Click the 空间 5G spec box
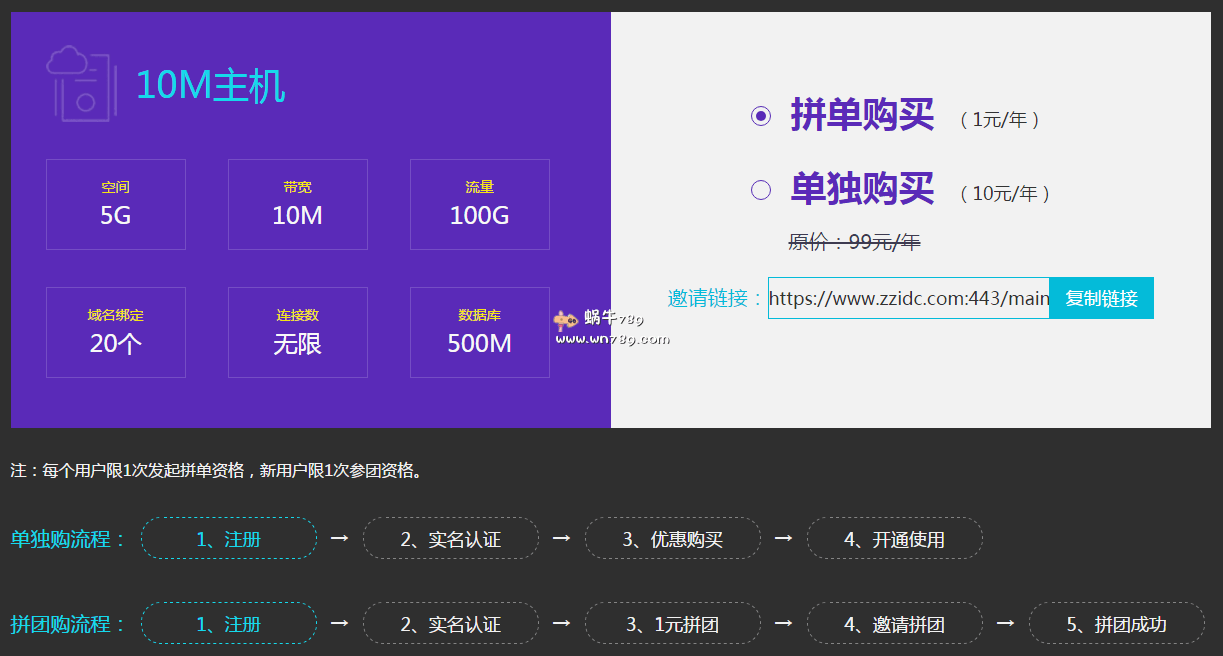This screenshot has width=1223, height=656. tap(116, 204)
